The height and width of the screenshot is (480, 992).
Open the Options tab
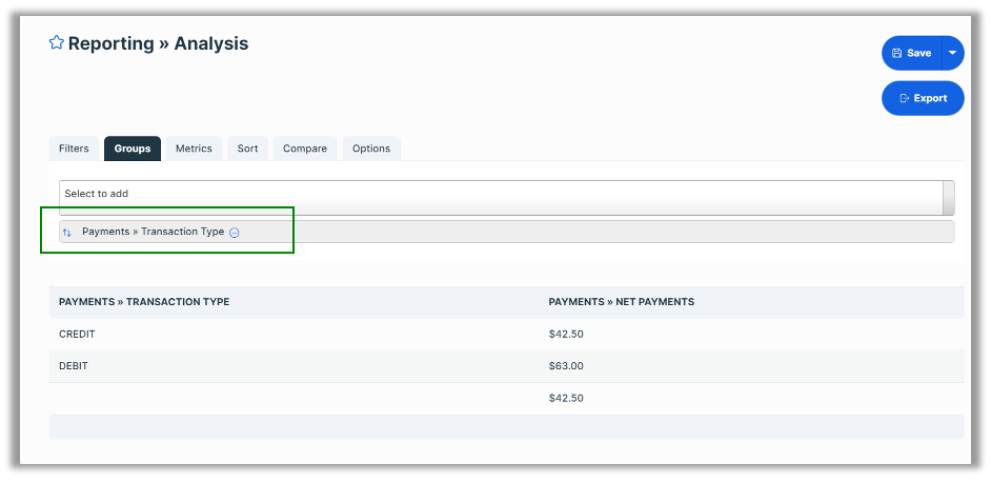tap(371, 149)
